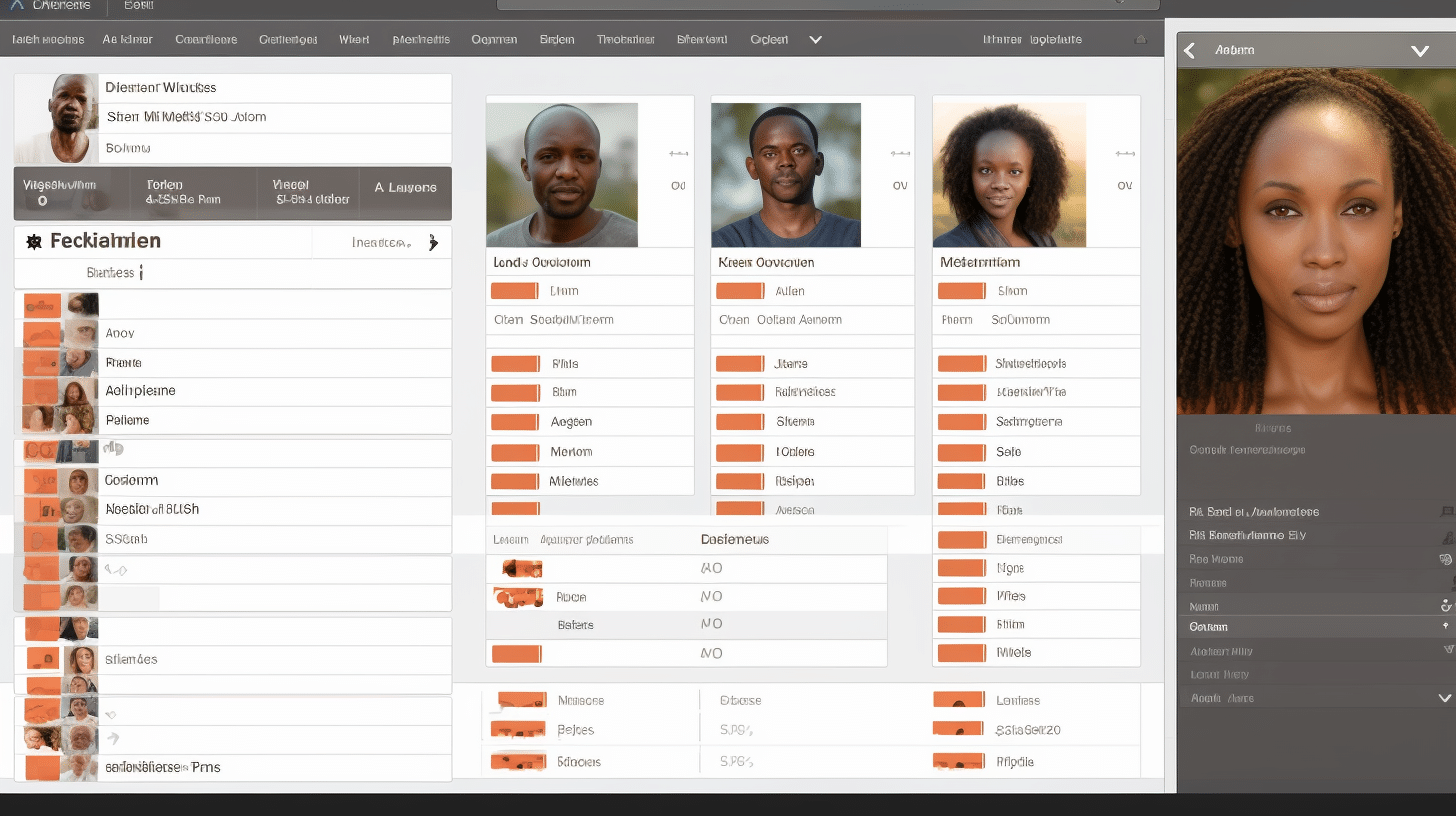The image size is (1456, 816).
Task: Open the Ineaeces dropdown in the Feckiahmen header
Action: [x=381, y=242]
